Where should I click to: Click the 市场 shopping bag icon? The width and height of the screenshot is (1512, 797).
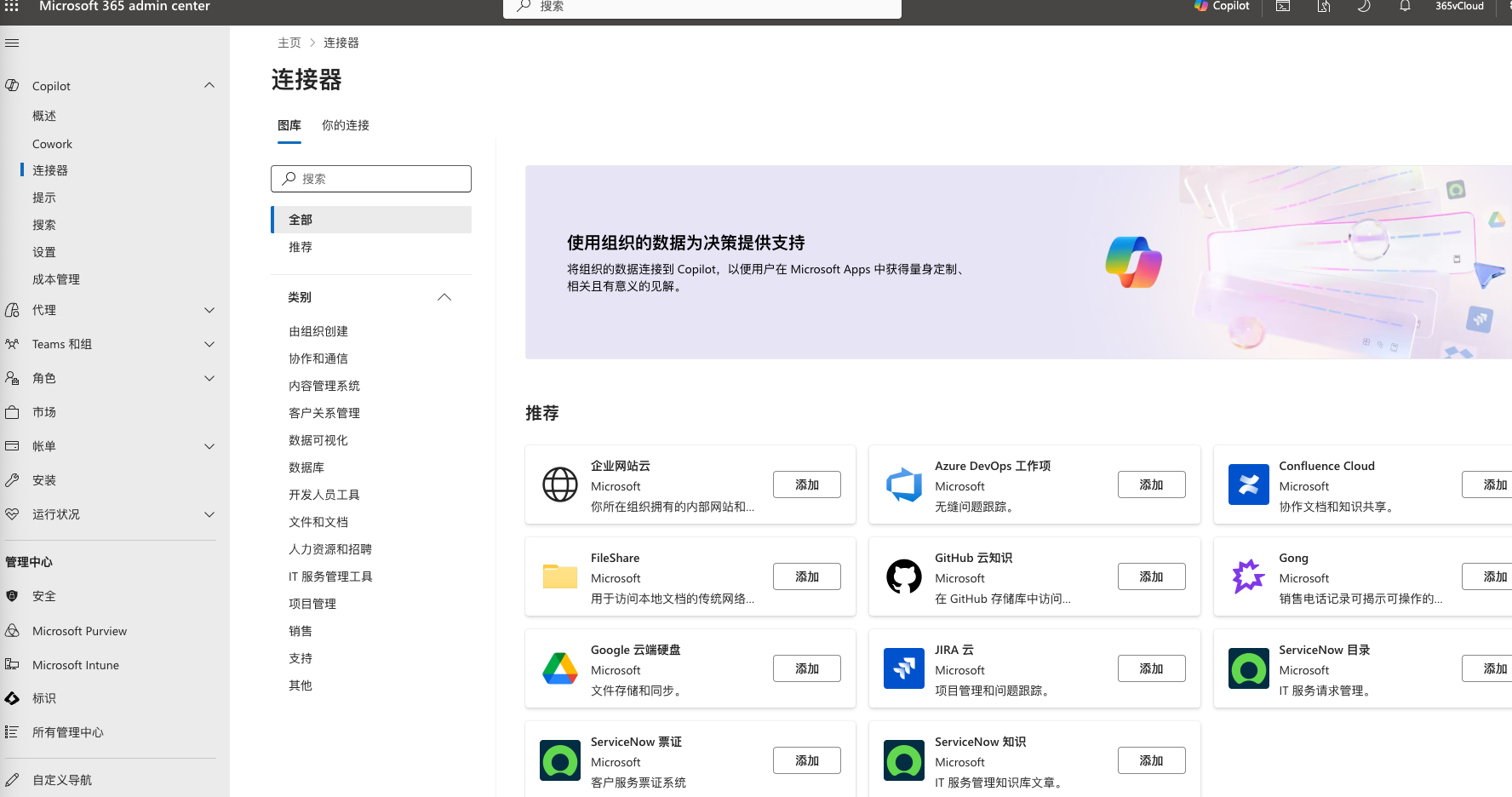pyautogui.click(x=12, y=412)
